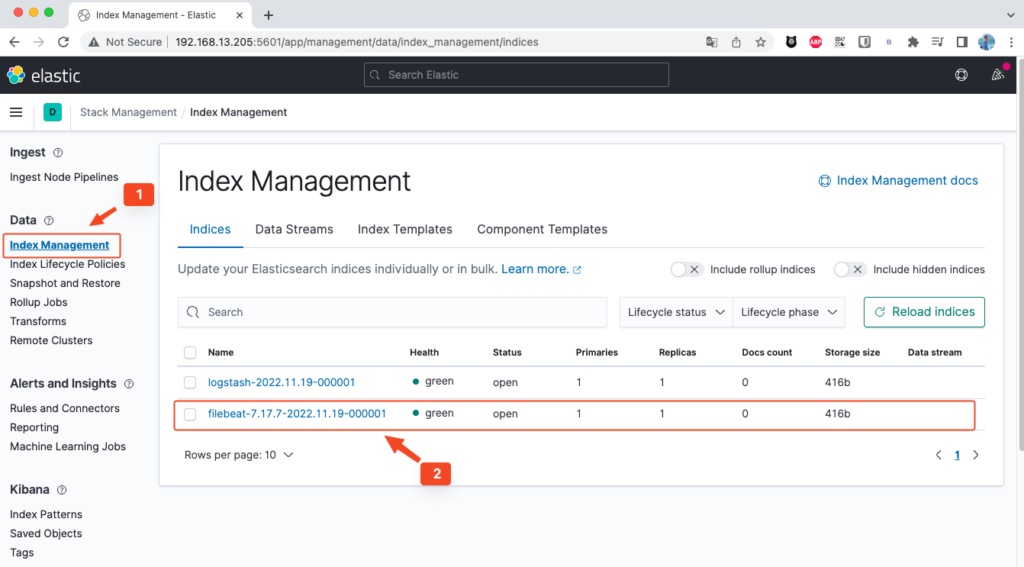This screenshot has width=1024, height=567.
Task: Open a new browser tab with plus
Action: 268,15
